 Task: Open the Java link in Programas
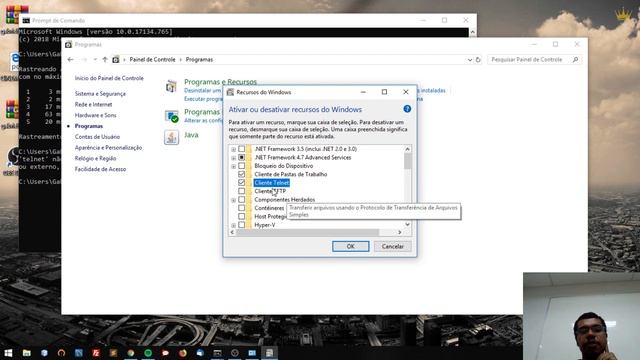[x=191, y=135]
